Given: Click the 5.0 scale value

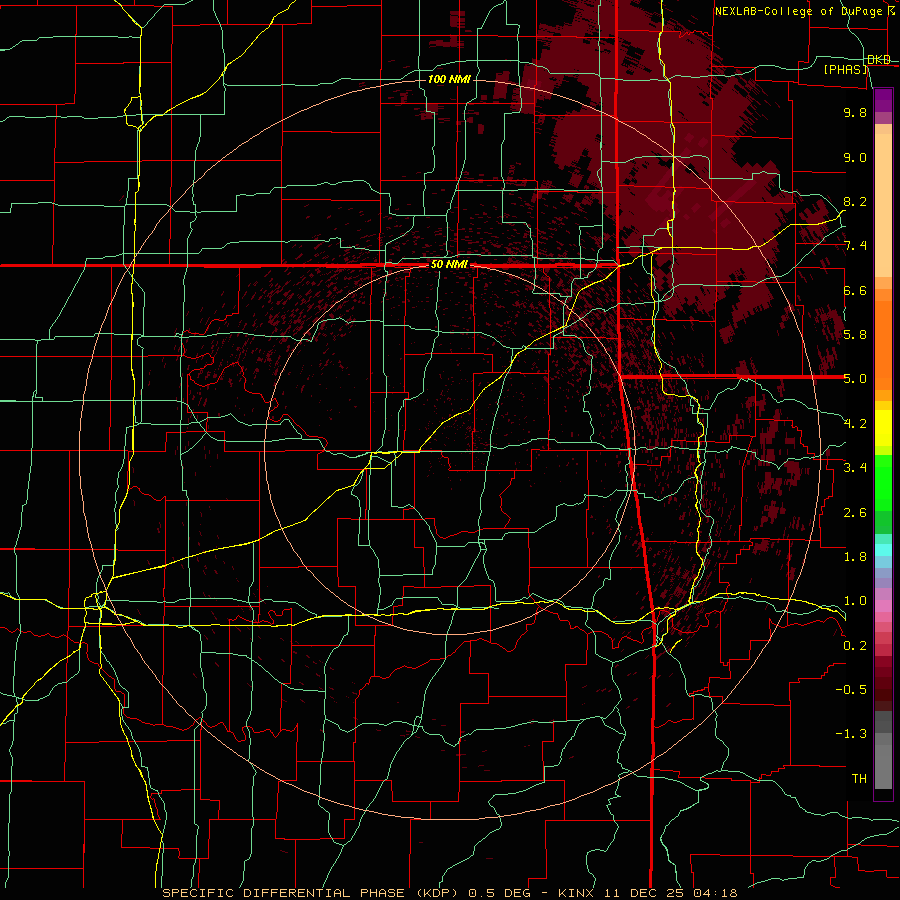Looking at the screenshot, I should click(855, 379).
